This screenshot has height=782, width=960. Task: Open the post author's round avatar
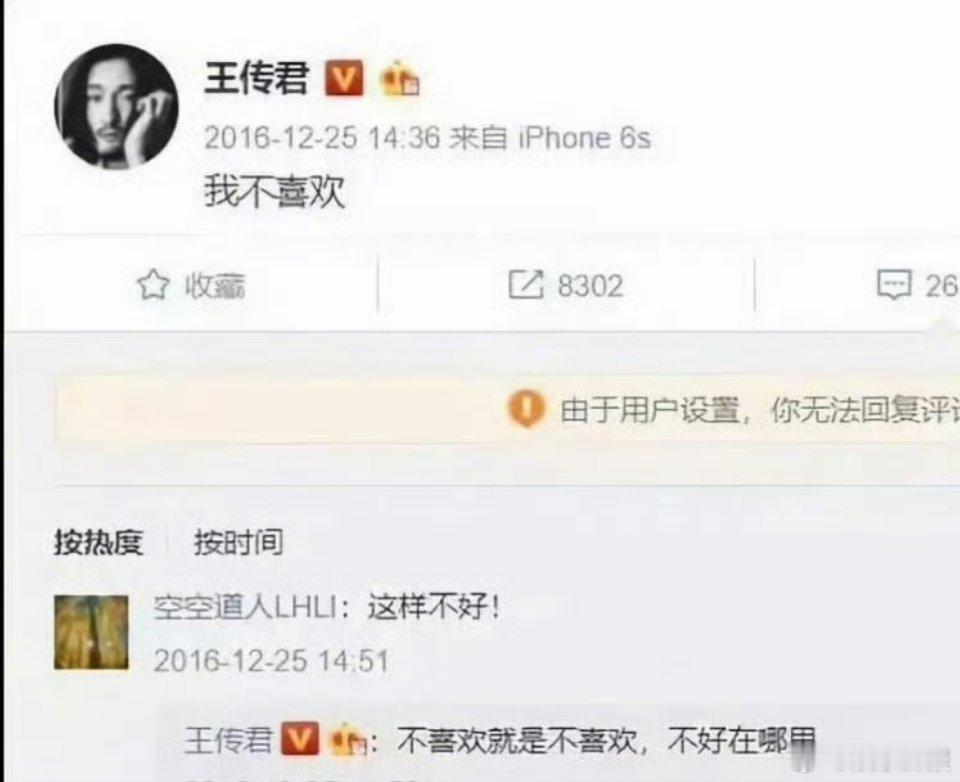point(116,106)
